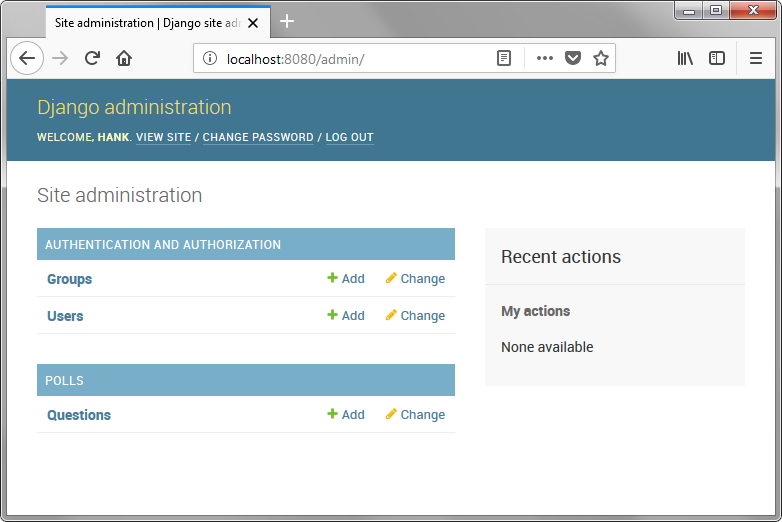Click the View Site link

tap(163, 137)
